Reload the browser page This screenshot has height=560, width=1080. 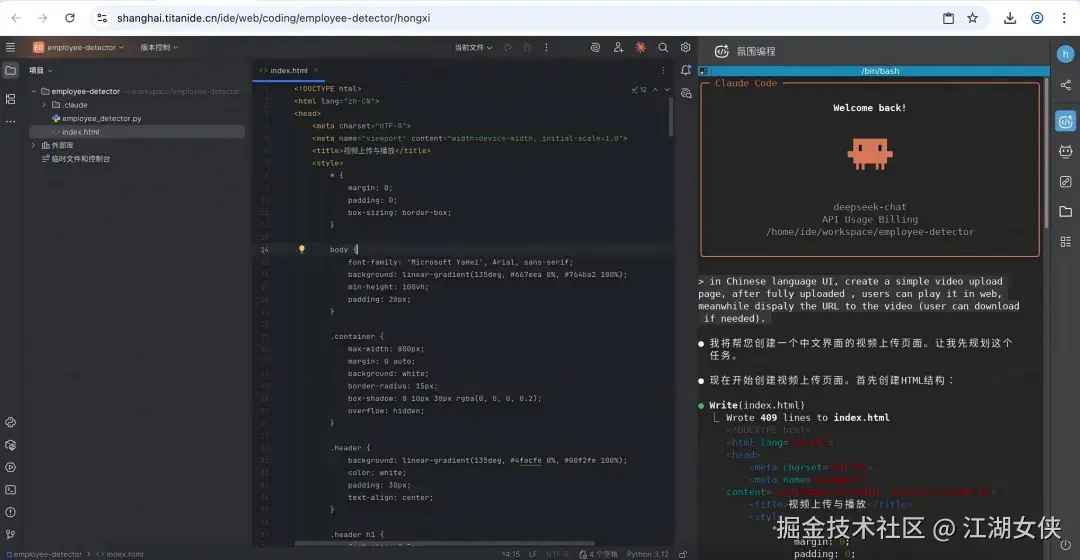click(70, 18)
